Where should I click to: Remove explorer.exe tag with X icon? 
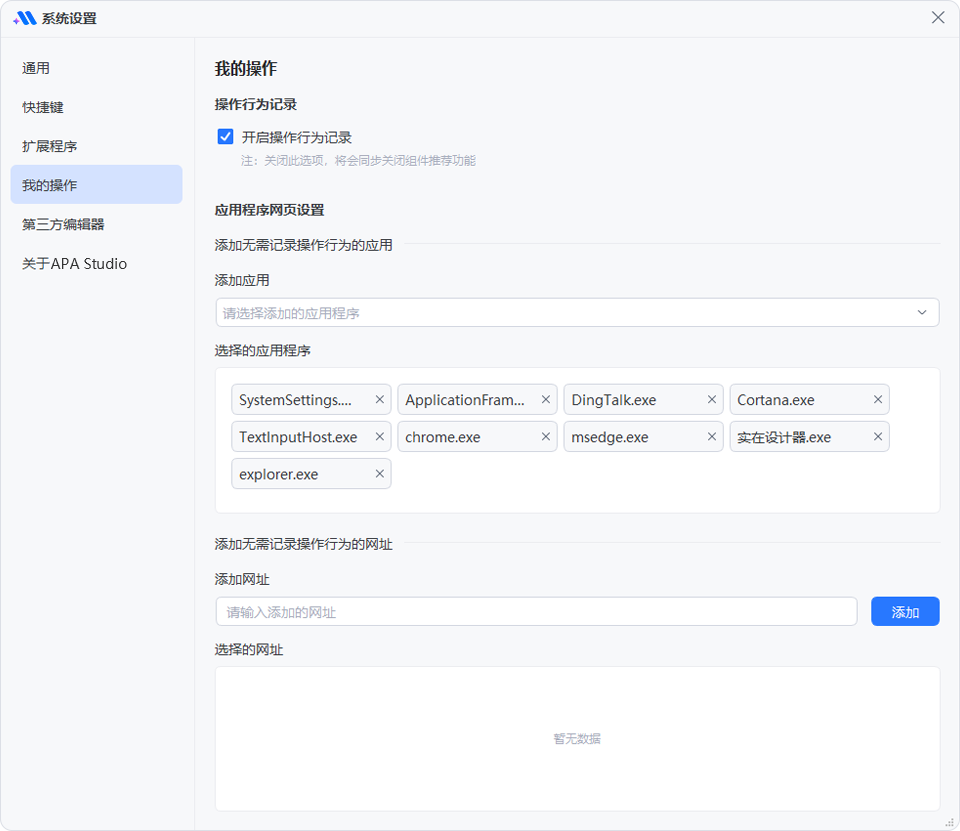[380, 474]
